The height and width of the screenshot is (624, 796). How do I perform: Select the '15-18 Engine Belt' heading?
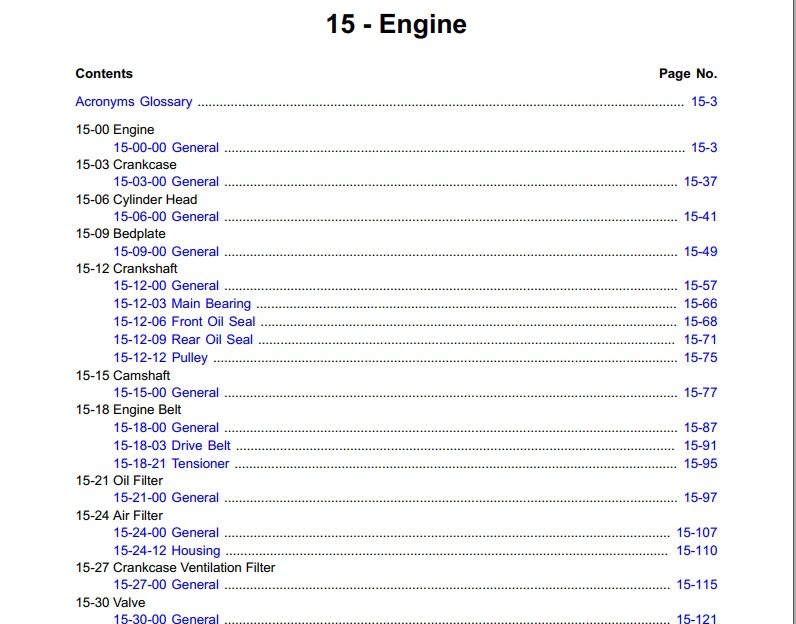(128, 409)
